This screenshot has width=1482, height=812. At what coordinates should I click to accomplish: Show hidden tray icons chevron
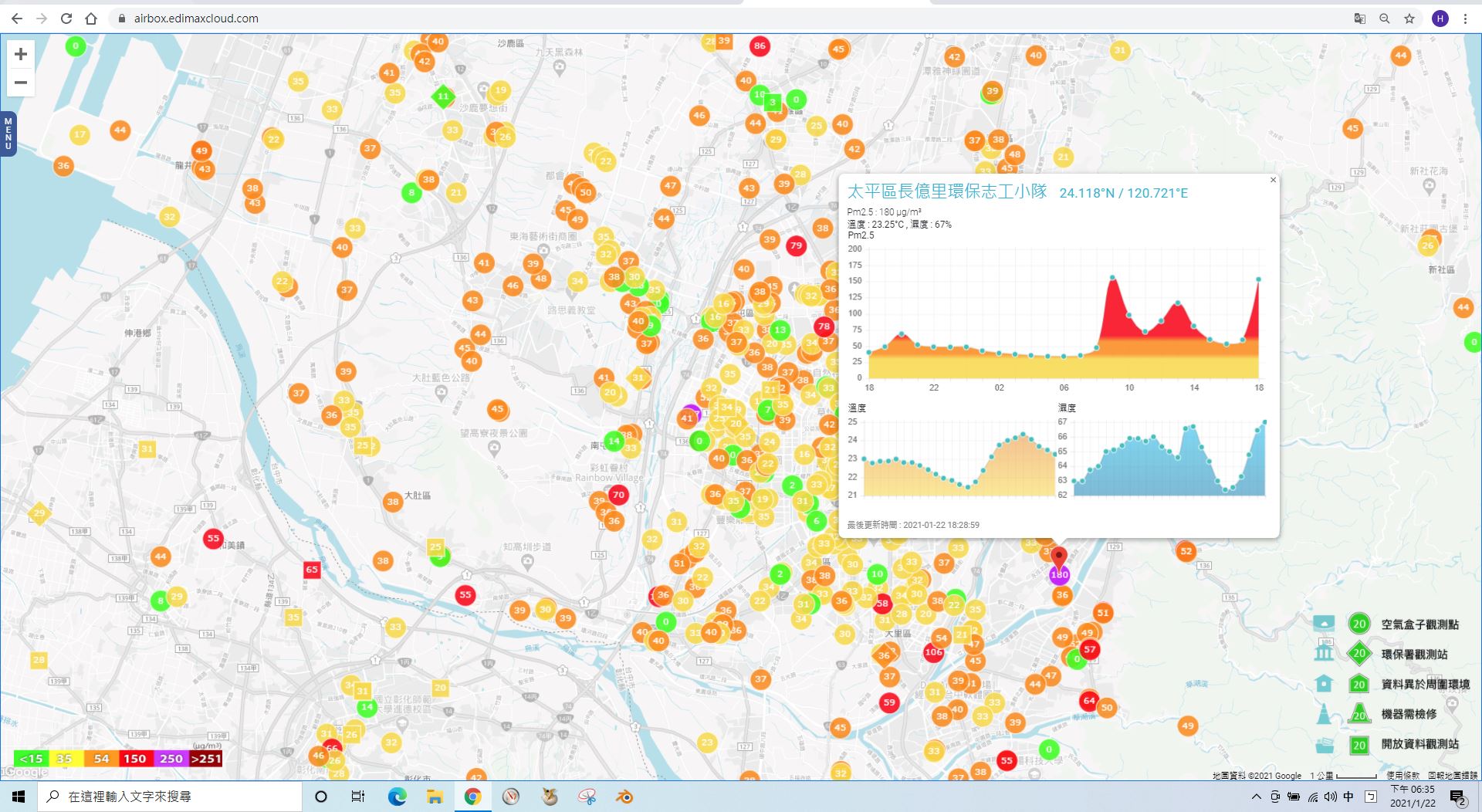pyautogui.click(x=1256, y=797)
